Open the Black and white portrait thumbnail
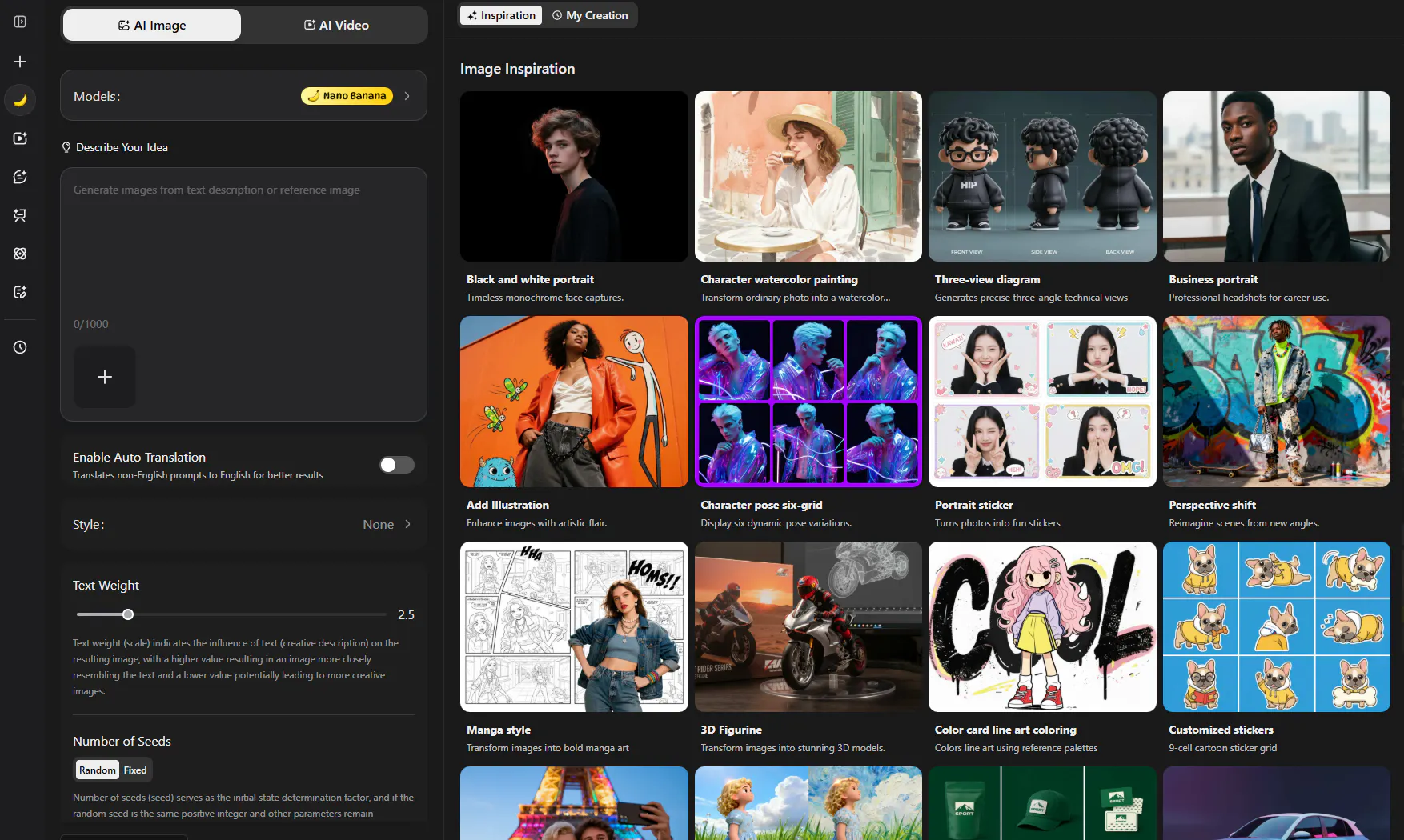 (x=574, y=176)
